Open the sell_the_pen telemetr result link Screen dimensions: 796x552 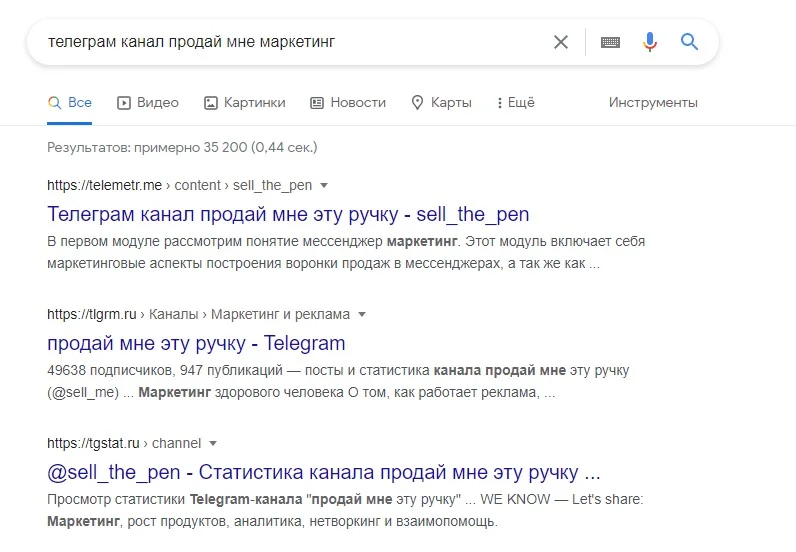click(x=288, y=214)
